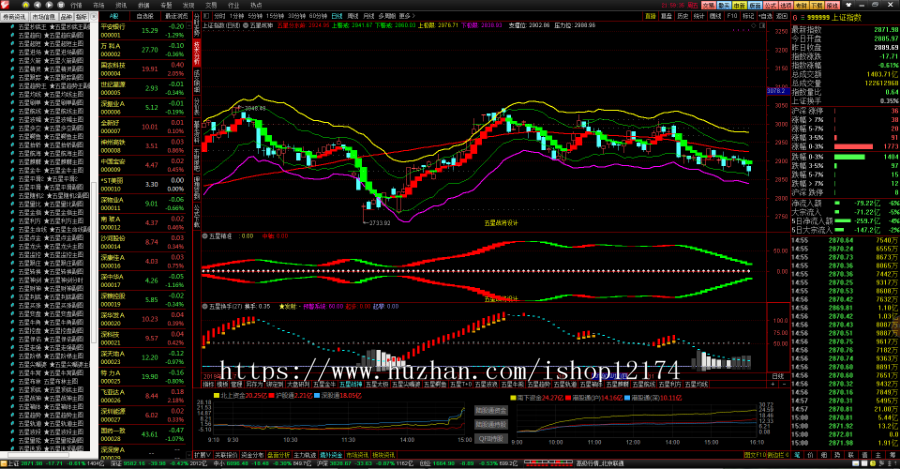
Task: Select the 周线 period
Action: click(353, 16)
